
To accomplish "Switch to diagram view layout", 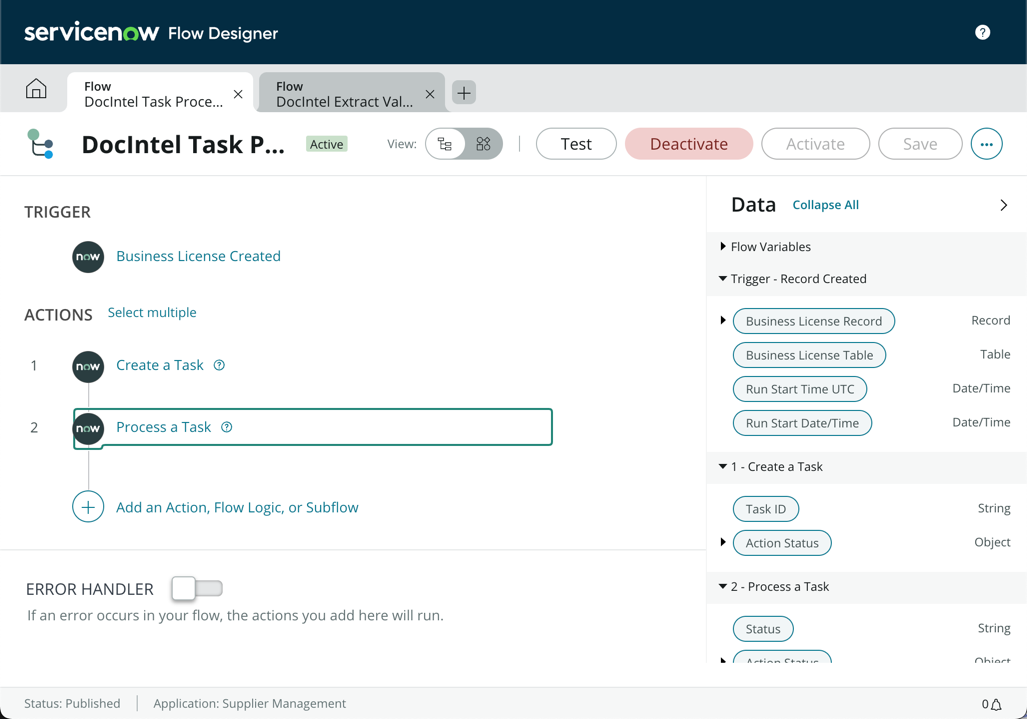I will [483, 144].
